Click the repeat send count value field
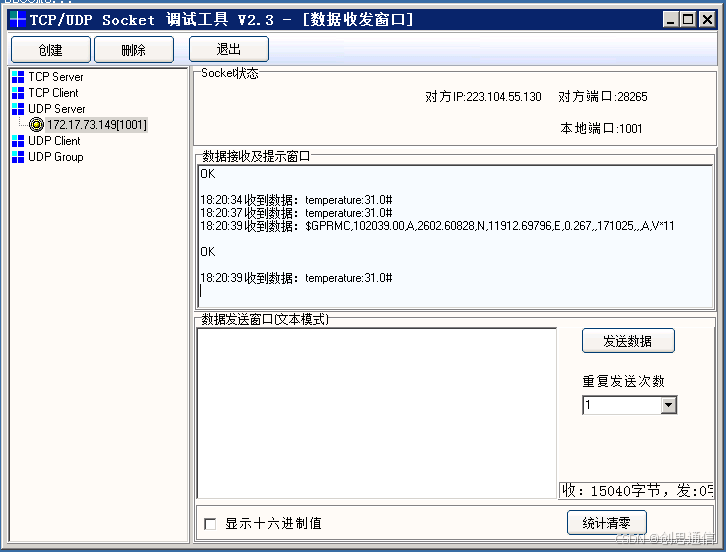Image resolution: width=726 pixels, height=552 pixels. 621,405
